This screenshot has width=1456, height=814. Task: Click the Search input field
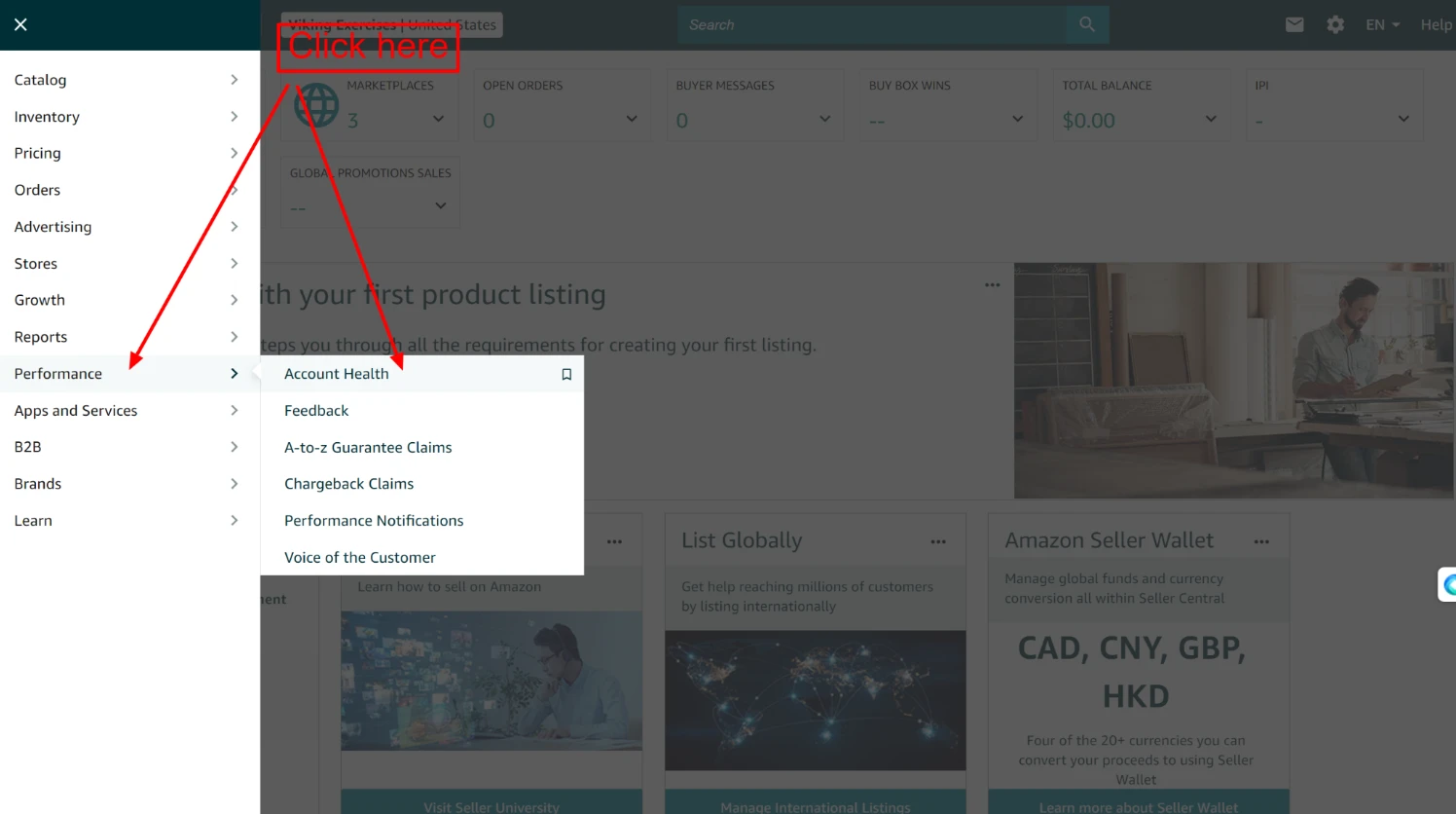coord(872,24)
